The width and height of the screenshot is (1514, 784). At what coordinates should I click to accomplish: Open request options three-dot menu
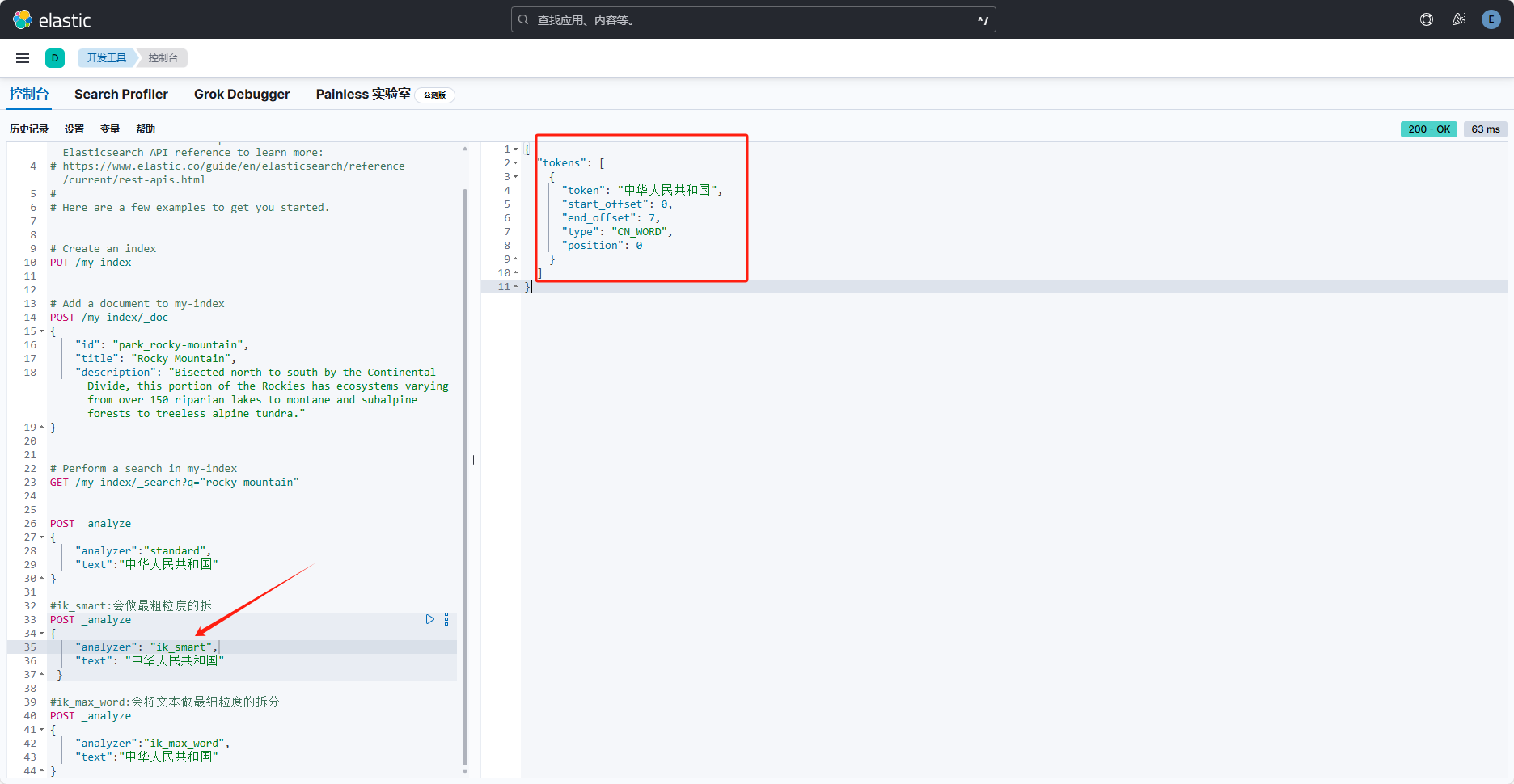(x=446, y=619)
